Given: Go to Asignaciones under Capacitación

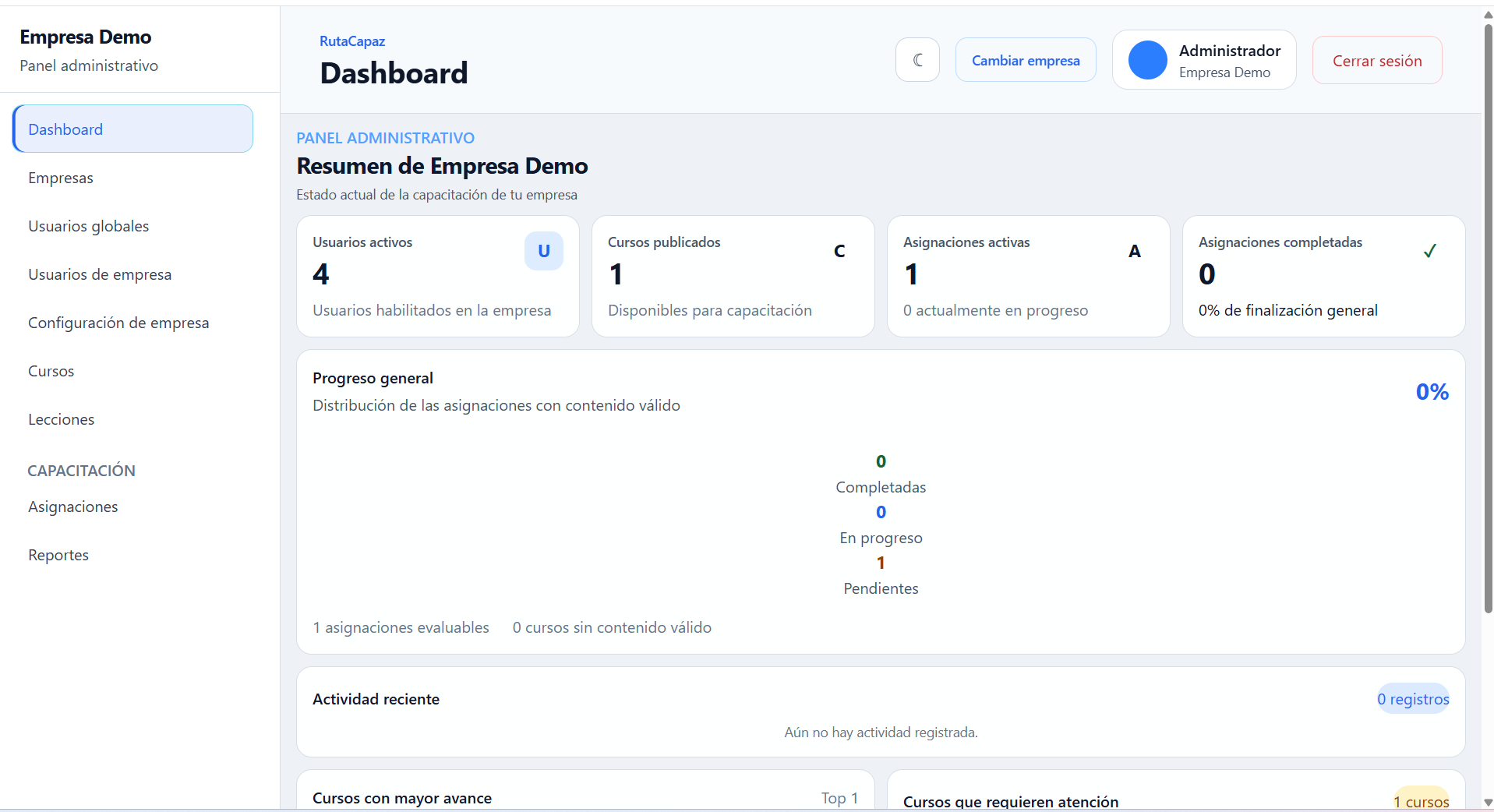Looking at the screenshot, I should [133, 507].
